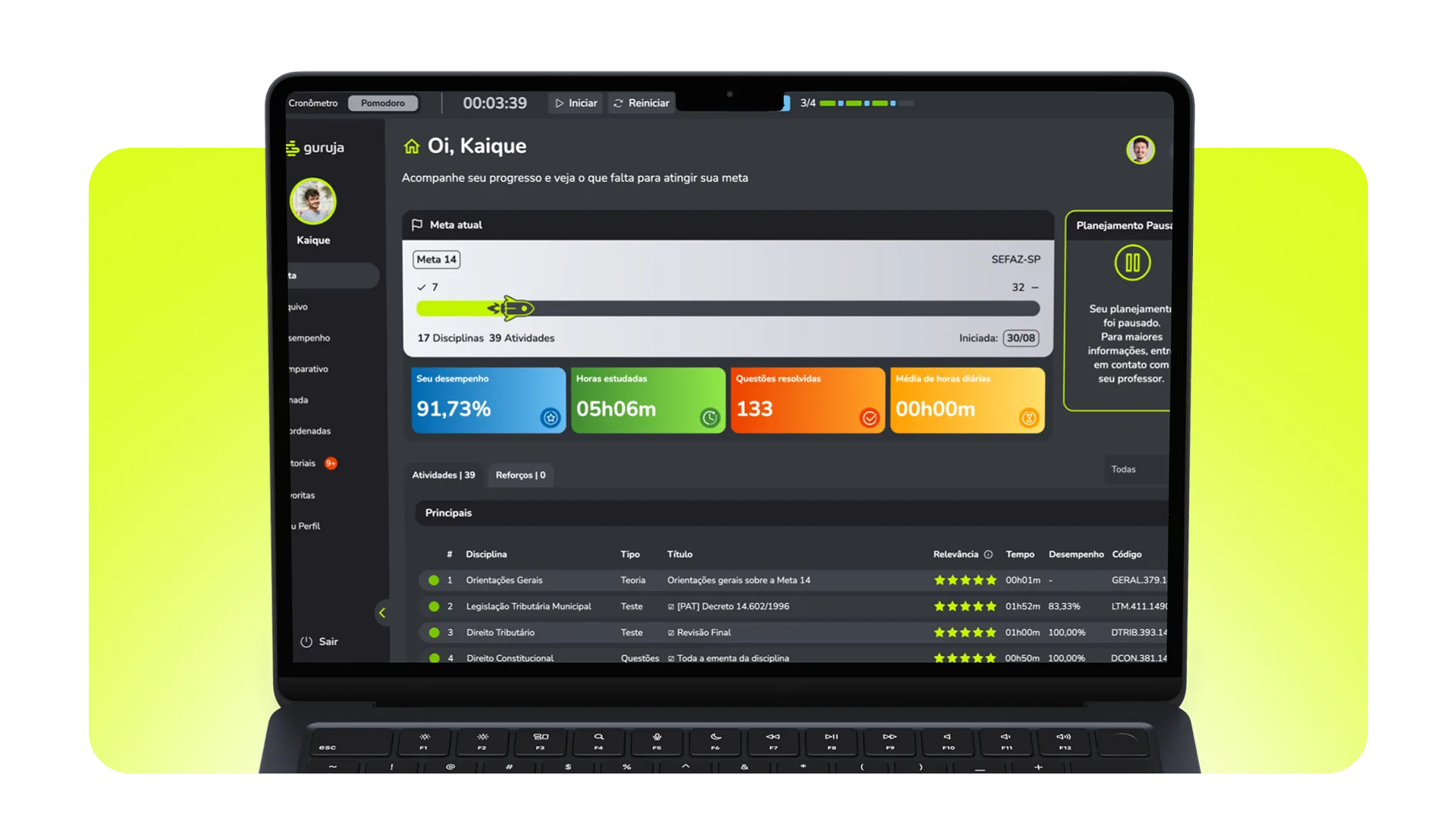Click the clock icon on Horas estudadas card
Image resolution: width=1456 pixels, height=819 pixels.
coord(710,418)
